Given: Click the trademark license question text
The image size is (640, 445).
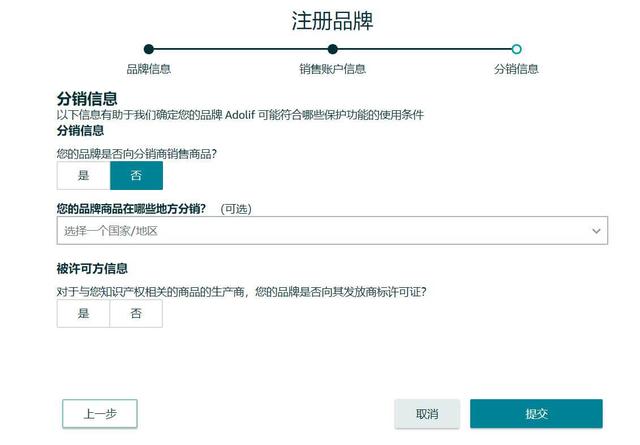Looking at the screenshot, I should tap(242, 292).
